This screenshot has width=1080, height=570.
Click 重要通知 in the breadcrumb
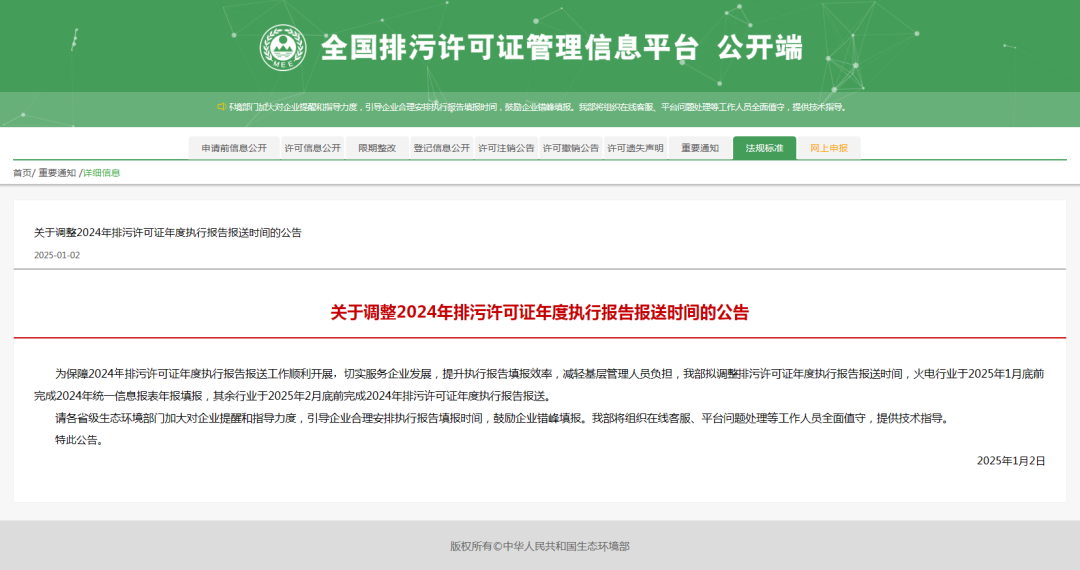pyautogui.click(x=57, y=173)
